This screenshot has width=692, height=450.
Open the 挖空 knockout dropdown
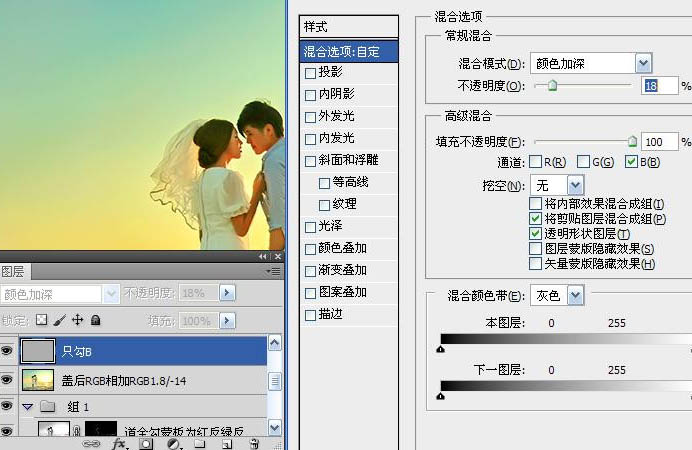coord(575,185)
